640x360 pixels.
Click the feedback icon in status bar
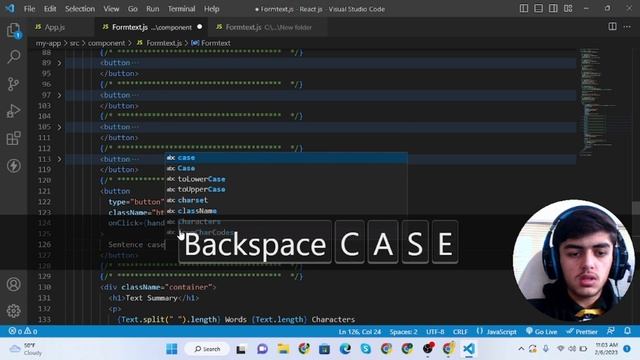point(611,331)
